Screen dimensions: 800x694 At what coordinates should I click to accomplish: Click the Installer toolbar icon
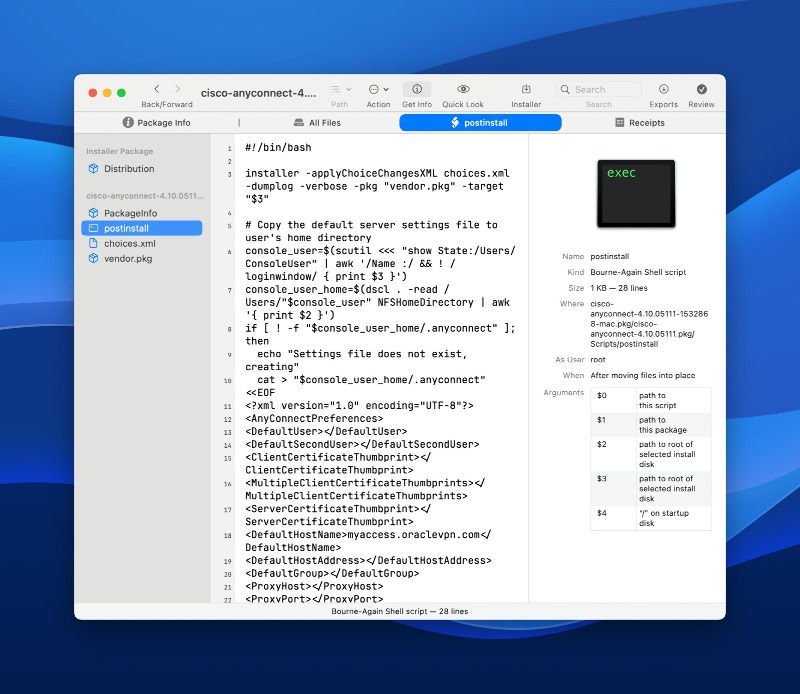(526, 89)
